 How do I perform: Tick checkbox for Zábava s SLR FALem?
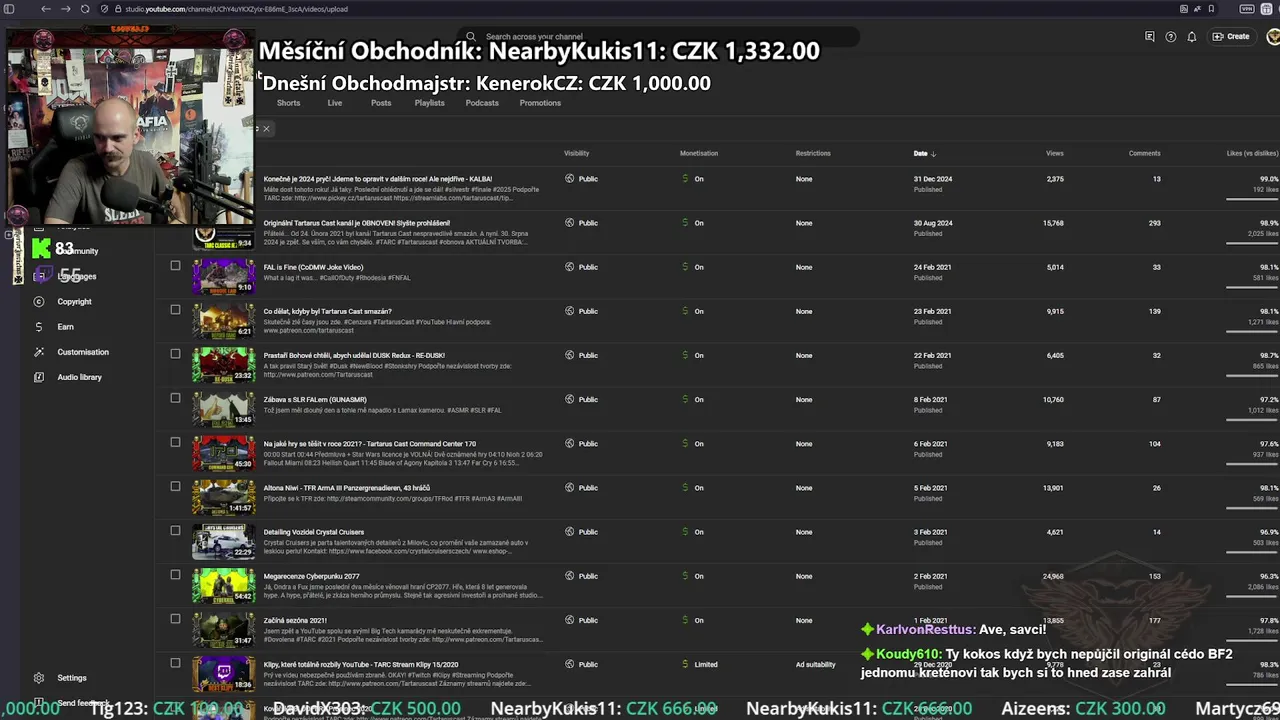click(x=175, y=397)
